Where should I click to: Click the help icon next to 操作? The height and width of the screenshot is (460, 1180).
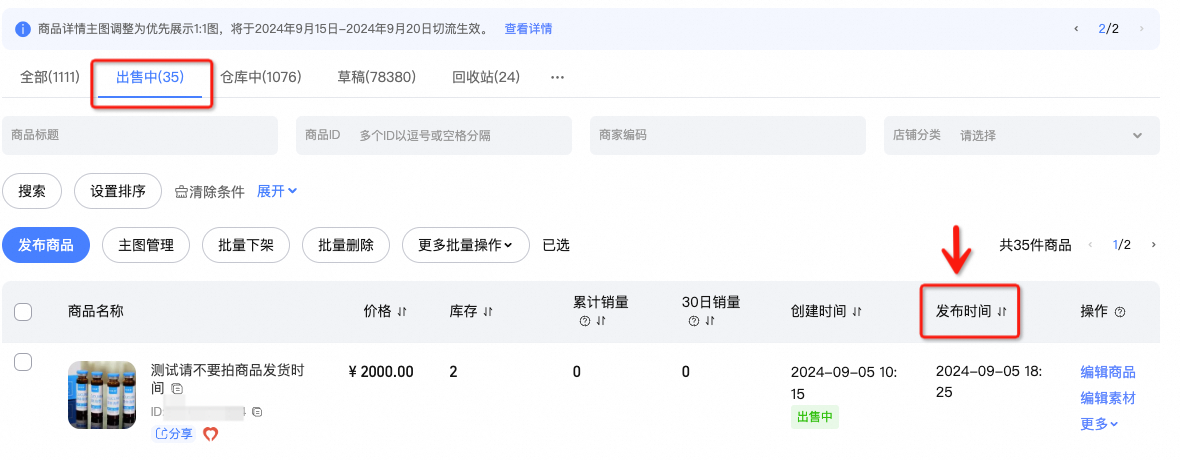(1120, 312)
